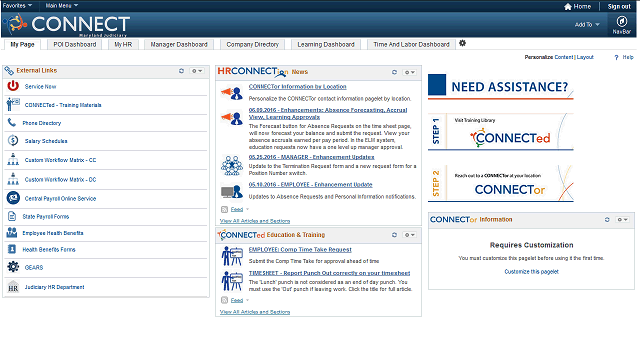Open the NavBar compass icon

pos(622,21)
